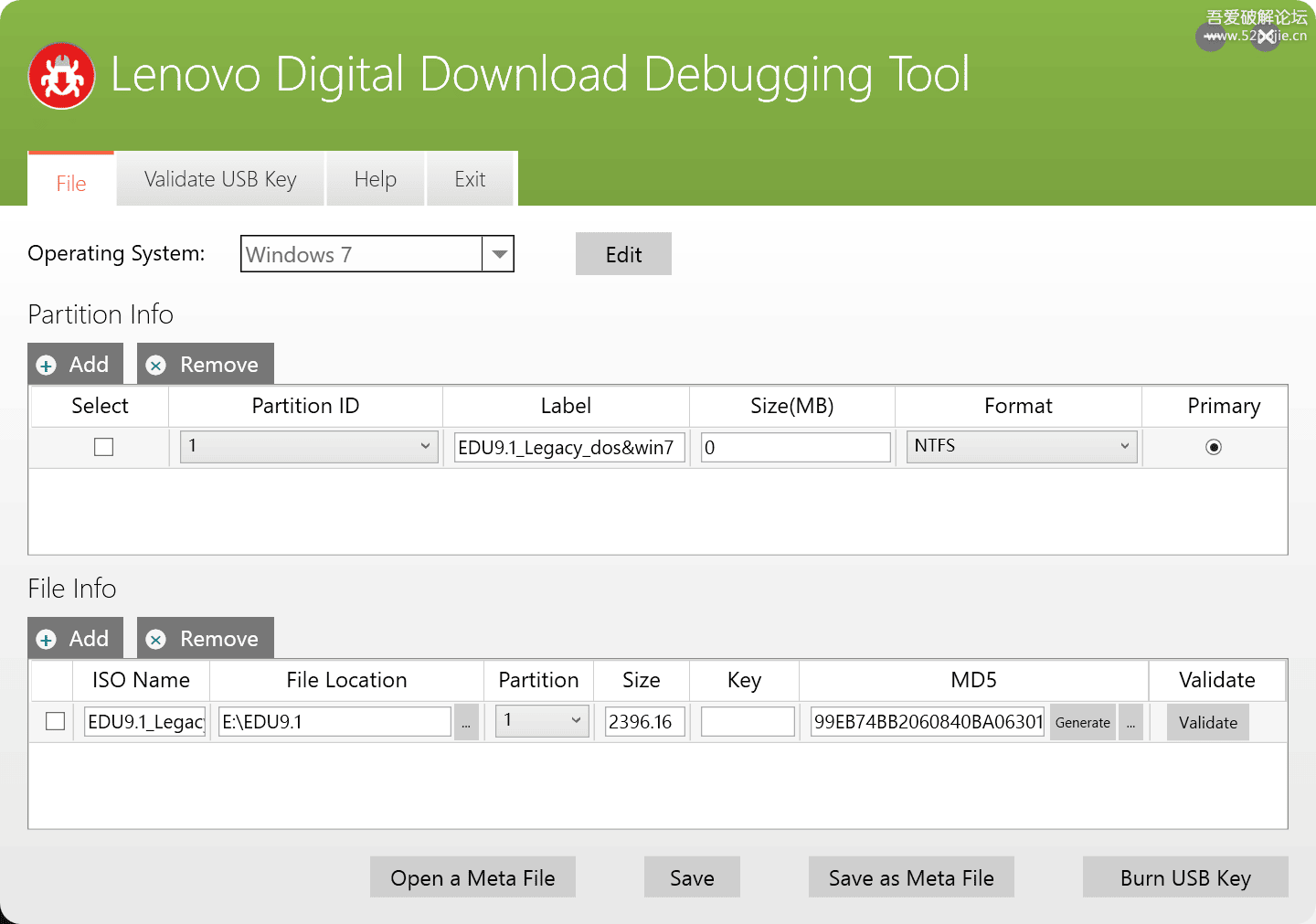Click Open a Meta File button

(472, 877)
